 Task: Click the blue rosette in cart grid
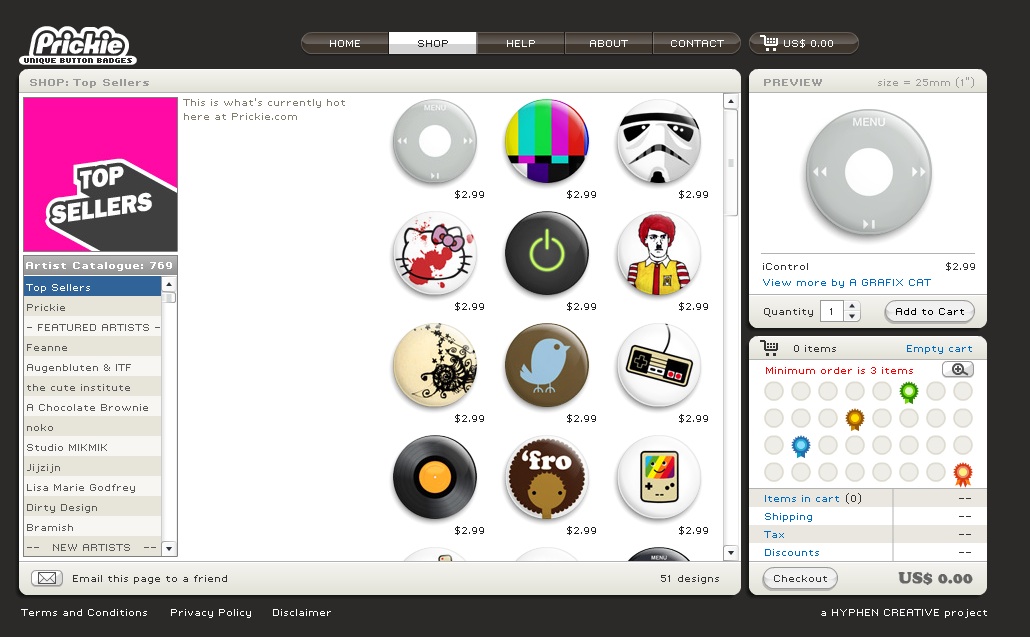tap(801, 446)
